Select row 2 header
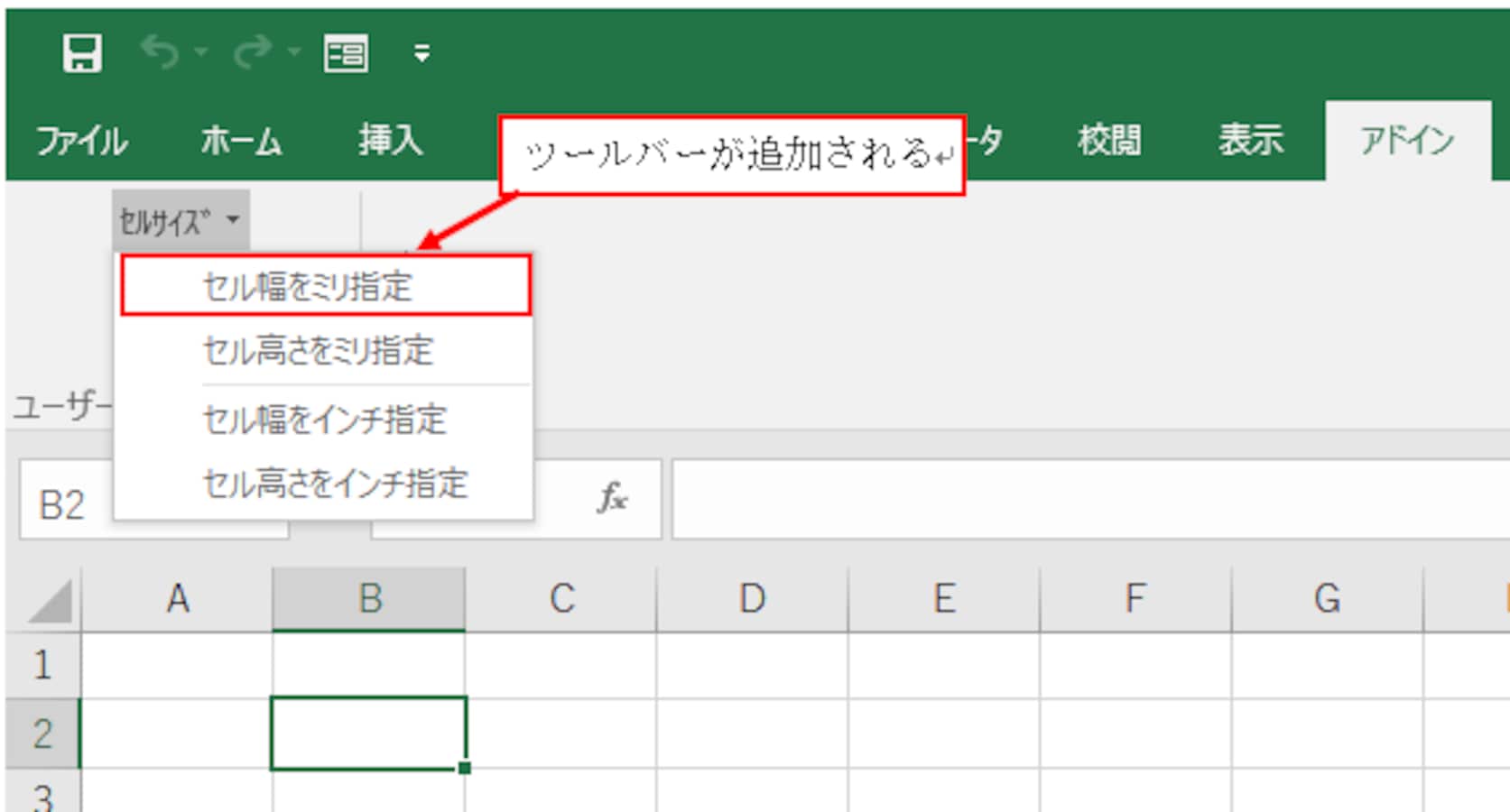The image size is (1510, 812). click(42, 734)
